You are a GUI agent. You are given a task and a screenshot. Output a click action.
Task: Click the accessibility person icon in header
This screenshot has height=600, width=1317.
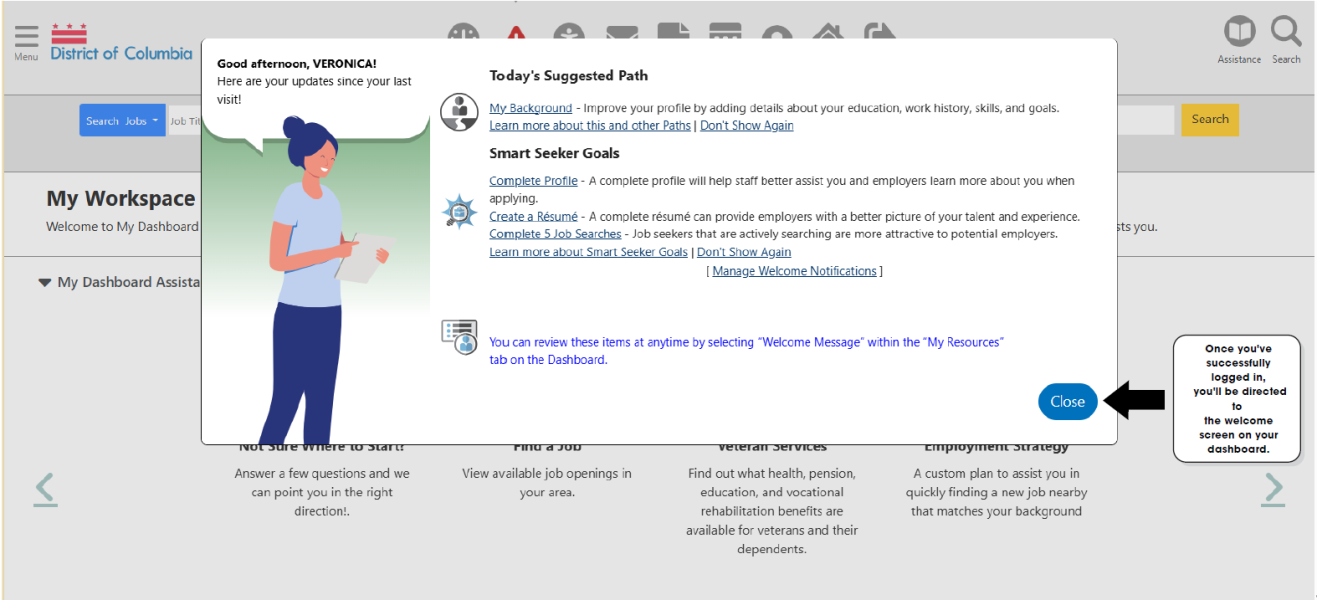(569, 32)
